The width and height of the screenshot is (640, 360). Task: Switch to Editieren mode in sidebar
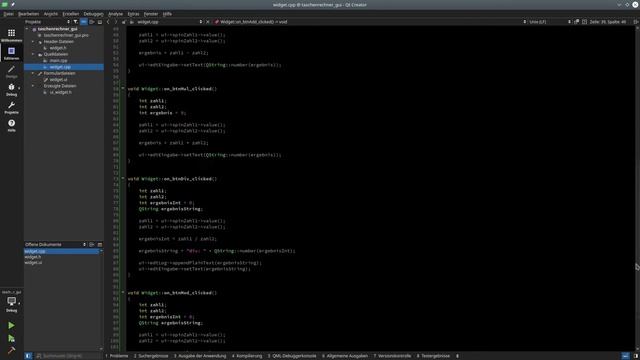coord(11,53)
